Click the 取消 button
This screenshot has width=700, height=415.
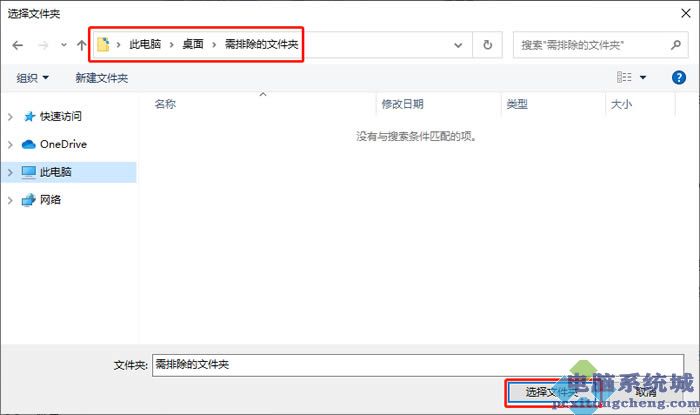646,393
